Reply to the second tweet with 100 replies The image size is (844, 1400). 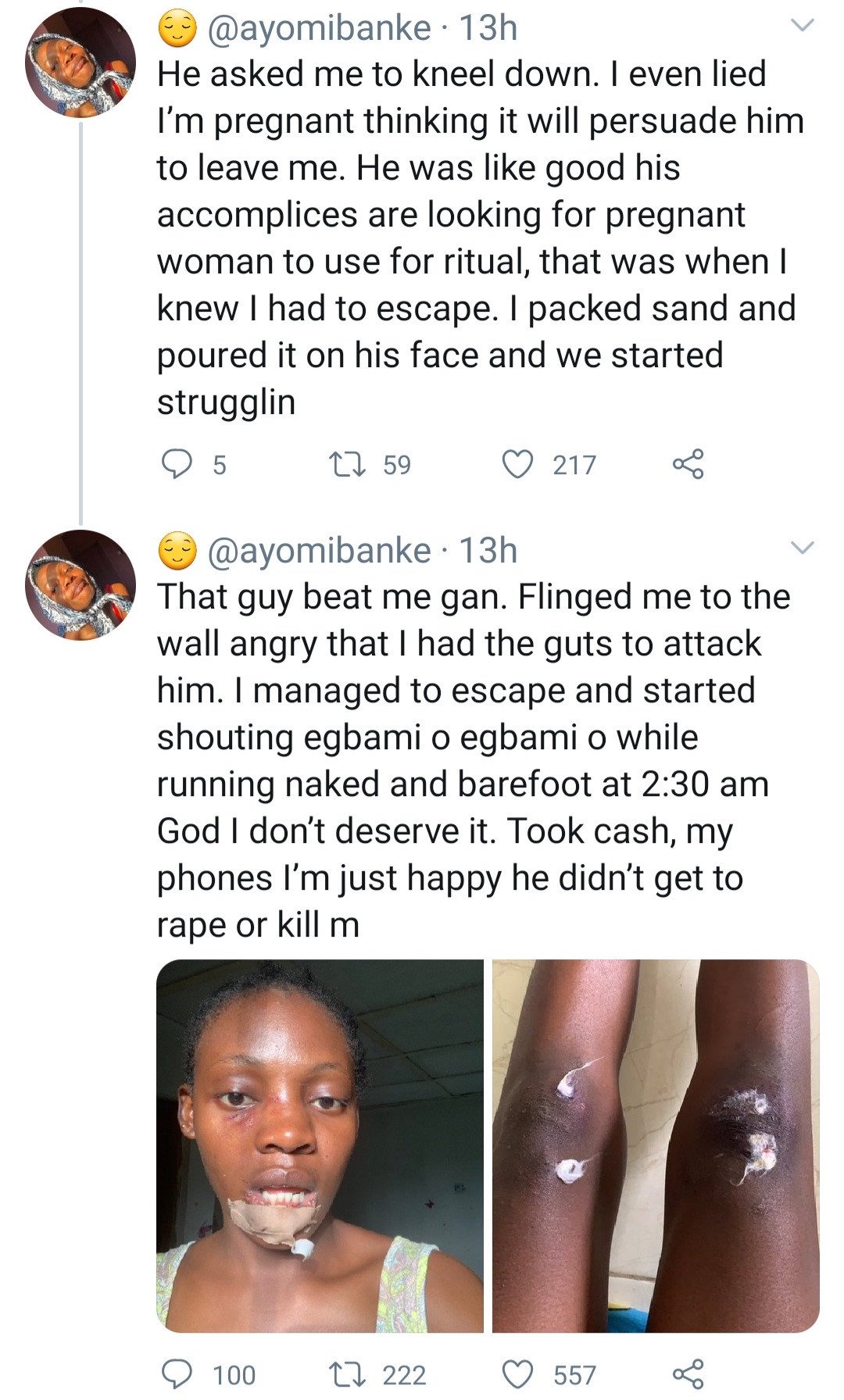click(177, 1373)
